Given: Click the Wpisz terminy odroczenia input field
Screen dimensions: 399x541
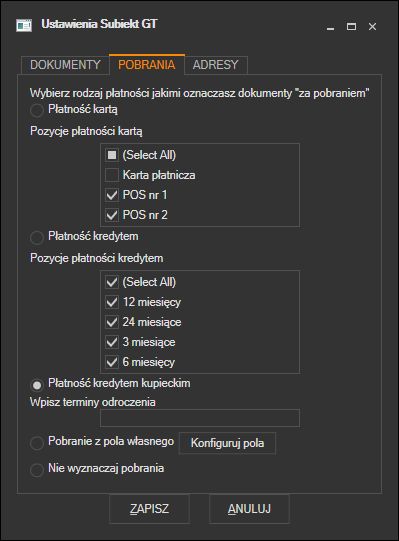Looking at the screenshot, I should [x=200, y=418].
